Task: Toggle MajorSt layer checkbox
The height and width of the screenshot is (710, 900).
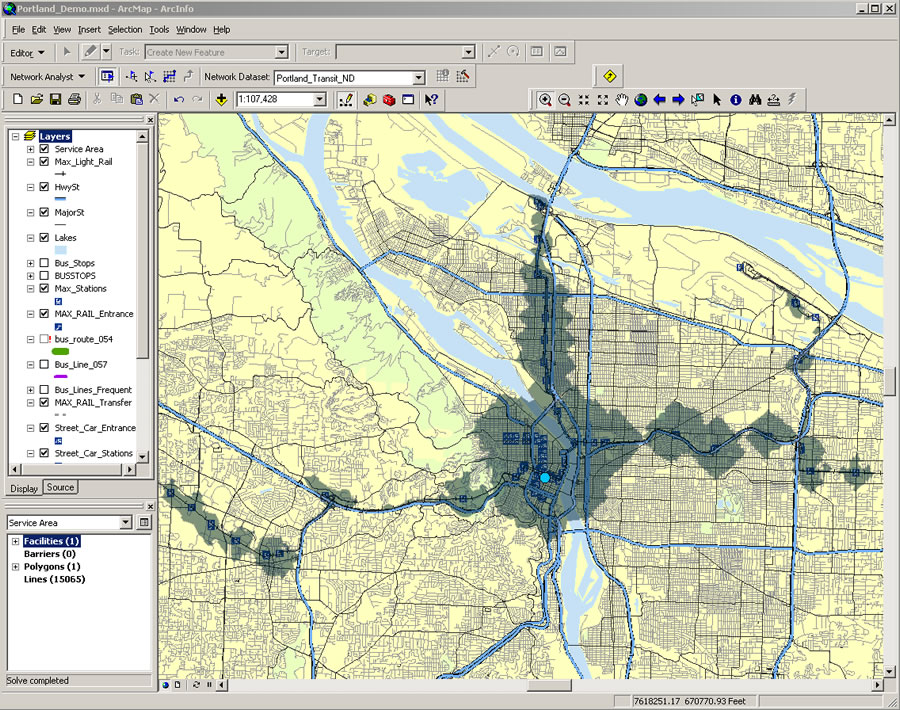Action: click(x=44, y=212)
